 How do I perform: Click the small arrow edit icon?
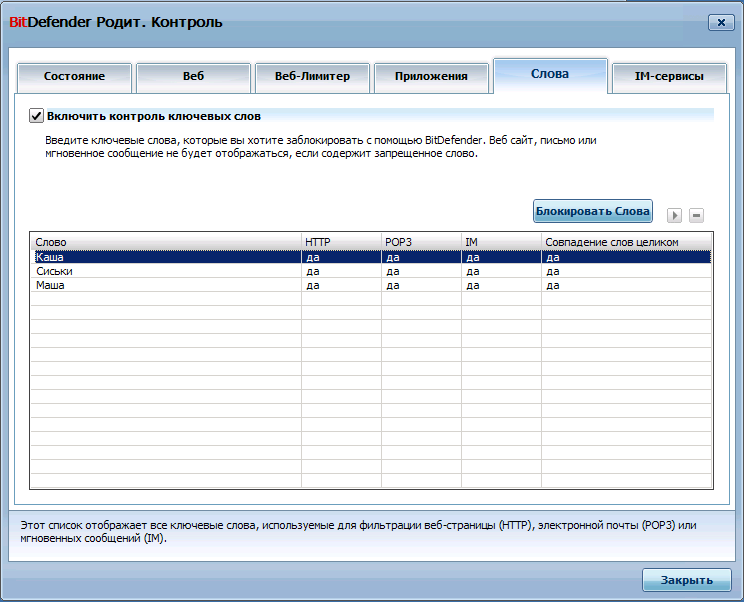pyautogui.click(x=674, y=215)
